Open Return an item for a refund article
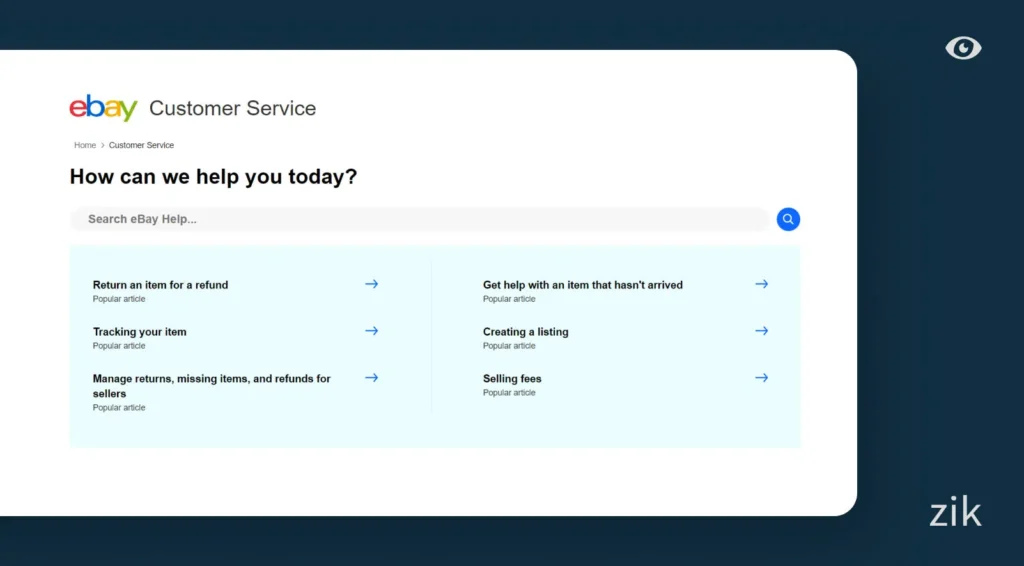The height and width of the screenshot is (566, 1024). (160, 285)
